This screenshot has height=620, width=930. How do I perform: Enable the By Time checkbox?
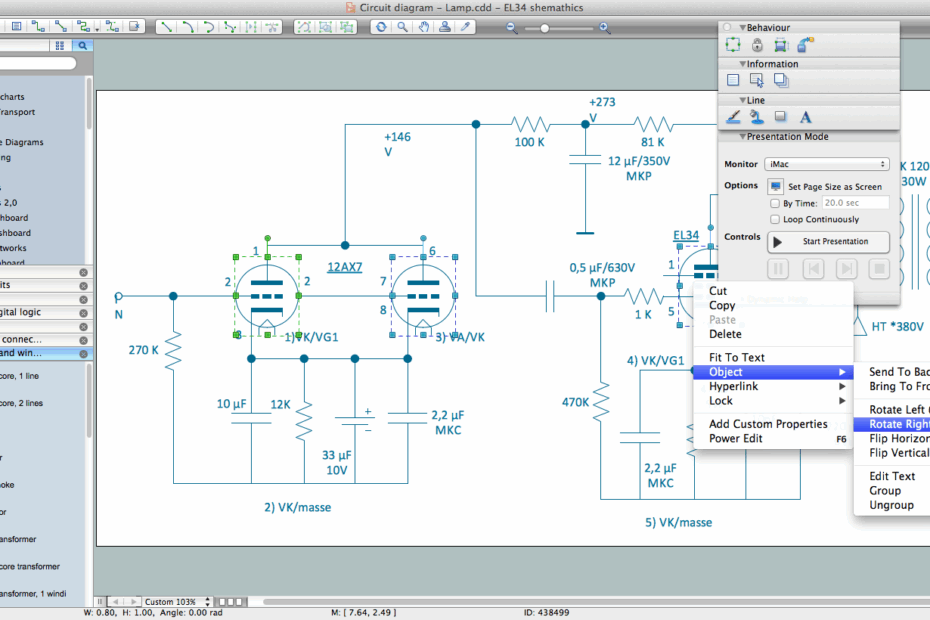click(775, 202)
